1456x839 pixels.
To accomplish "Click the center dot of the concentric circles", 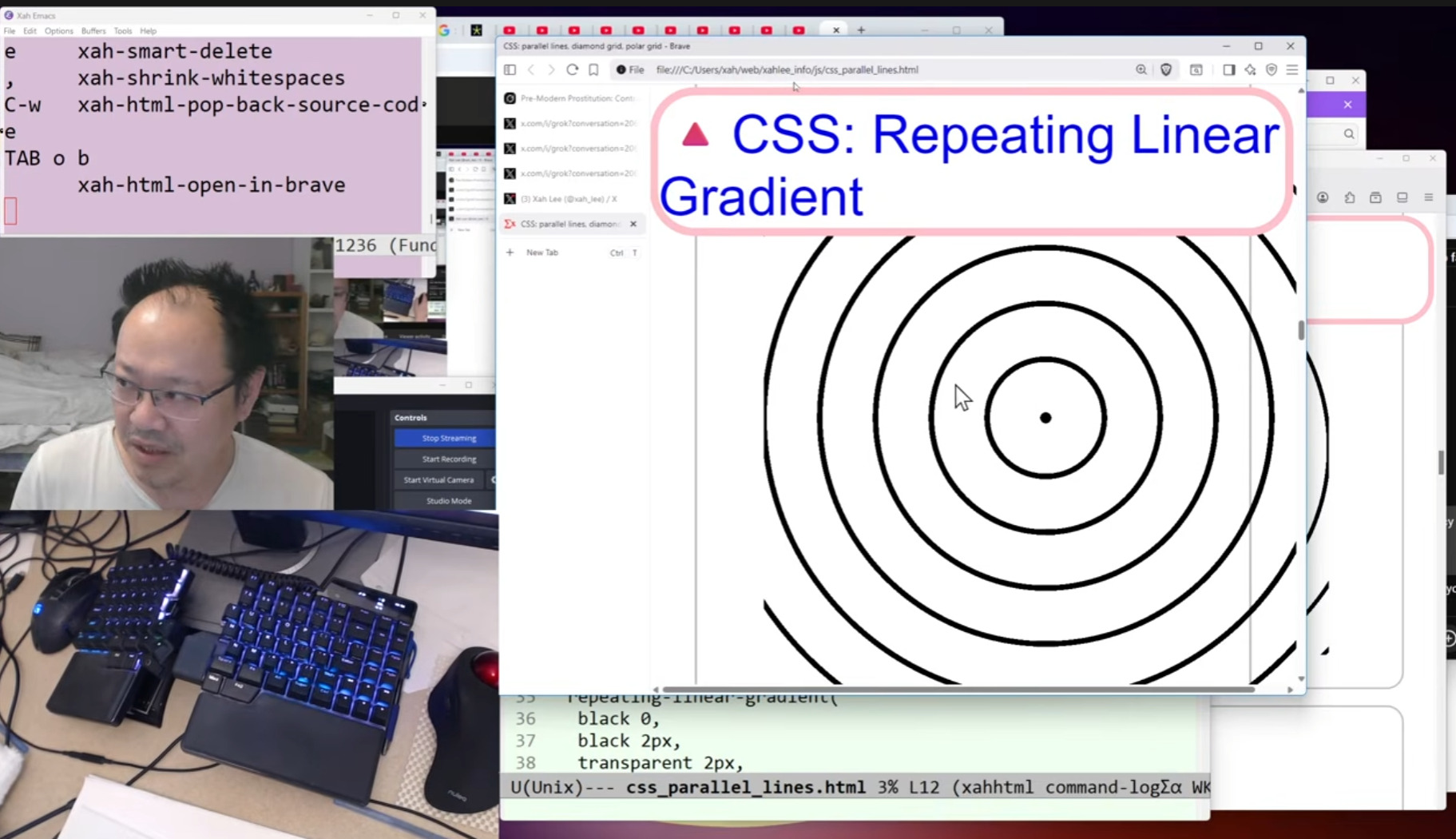I will tap(1045, 418).
